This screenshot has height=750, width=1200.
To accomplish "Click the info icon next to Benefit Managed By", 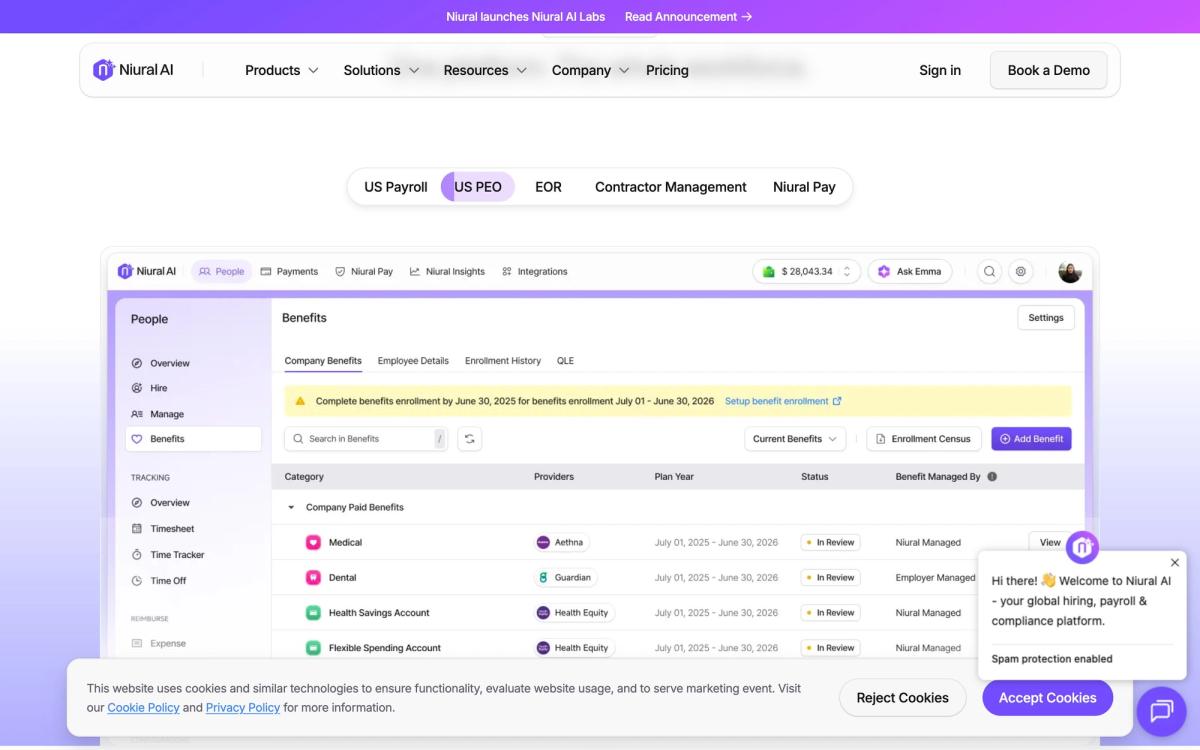I will click(992, 477).
